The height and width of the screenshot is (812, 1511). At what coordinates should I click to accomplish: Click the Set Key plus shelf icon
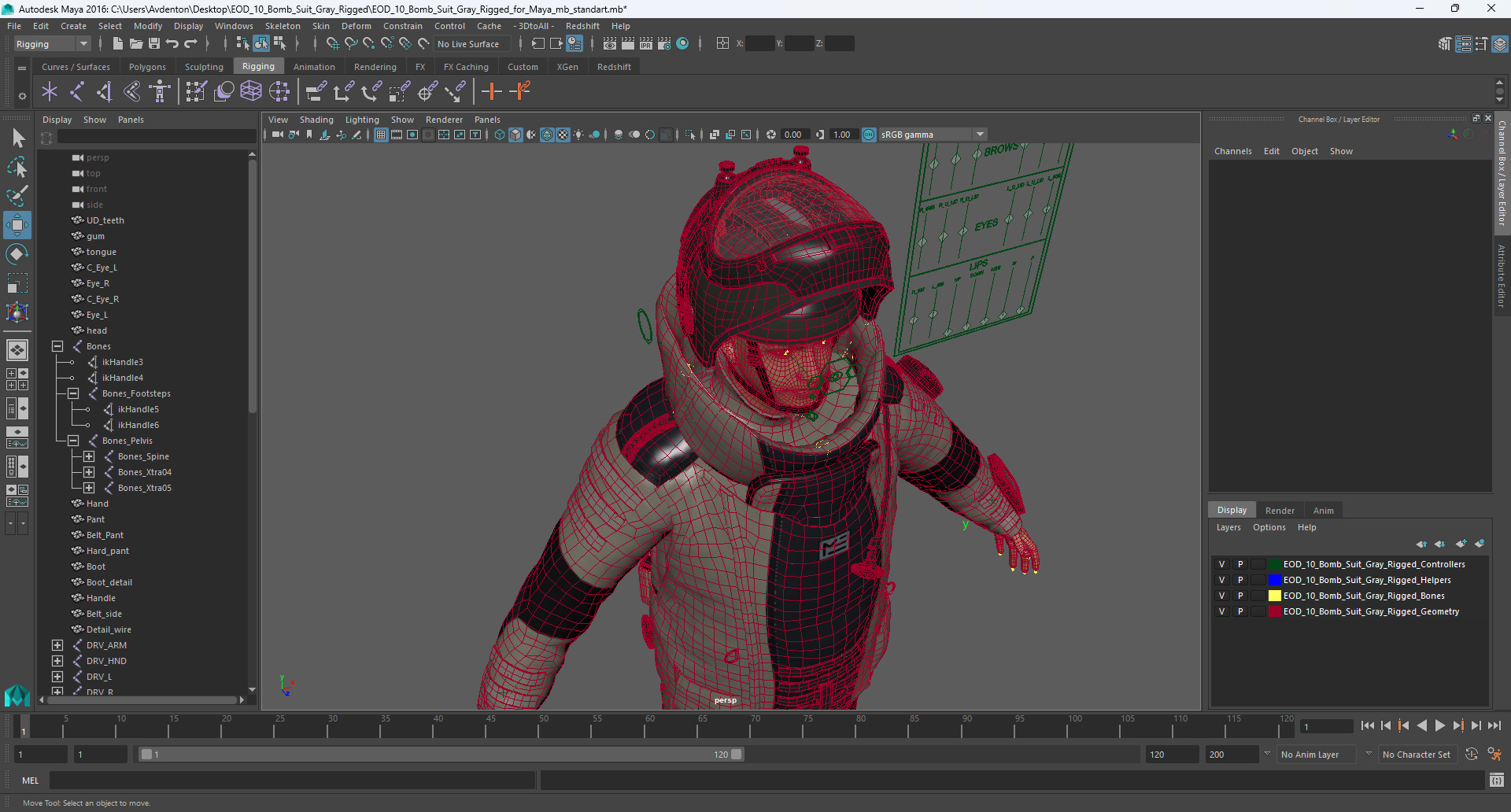(x=492, y=92)
